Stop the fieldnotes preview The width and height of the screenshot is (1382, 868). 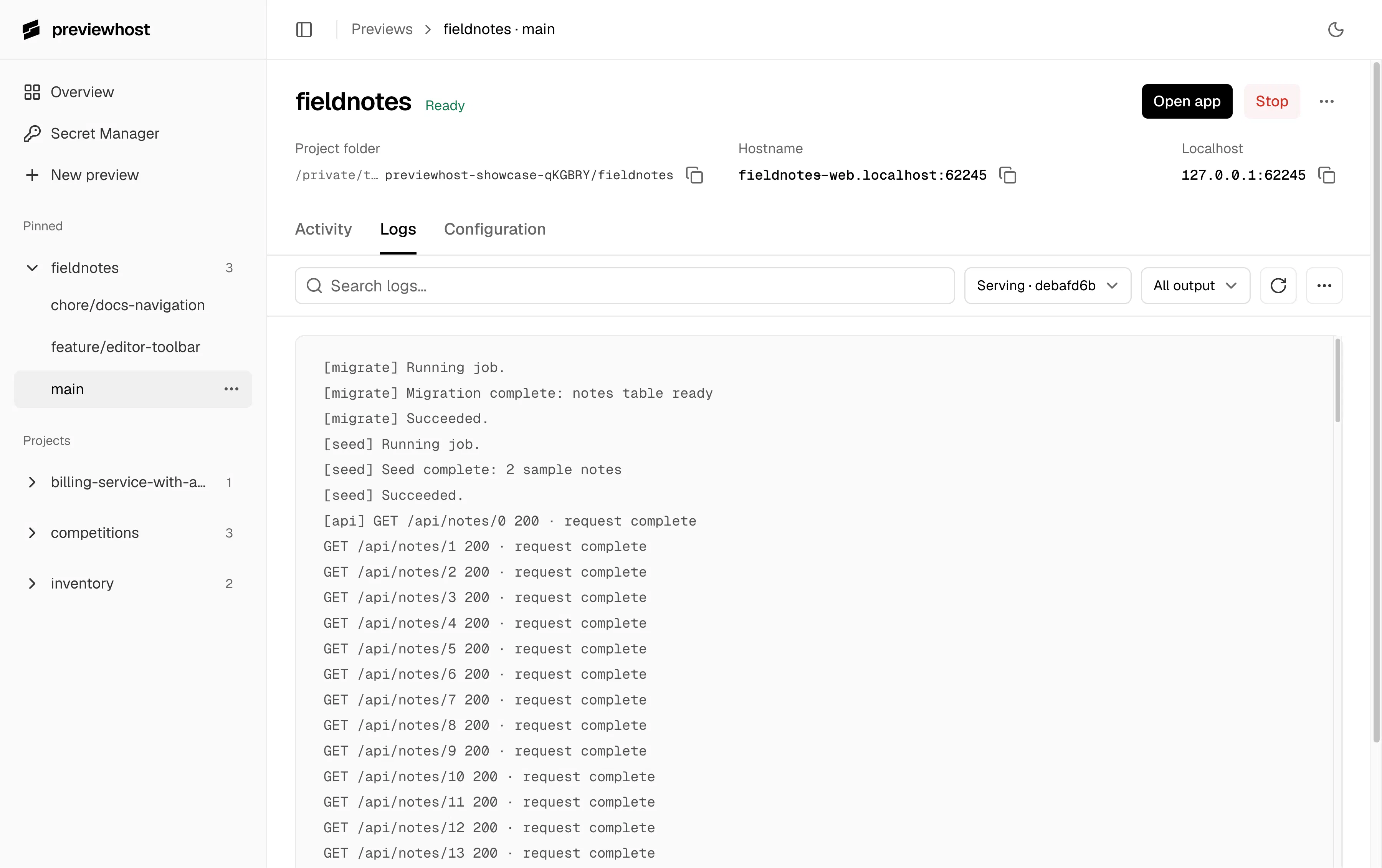pyautogui.click(x=1272, y=102)
